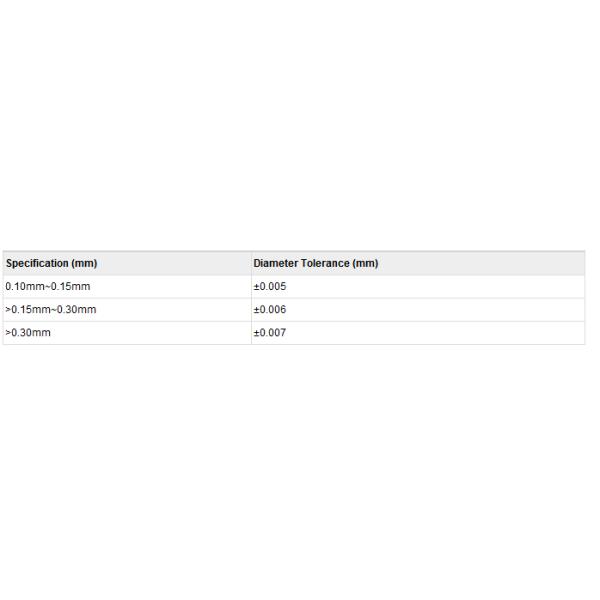The height and width of the screenshot is (600, 600).
Task: Click the ±0.005 tolerance value
Action: point(270,287)
